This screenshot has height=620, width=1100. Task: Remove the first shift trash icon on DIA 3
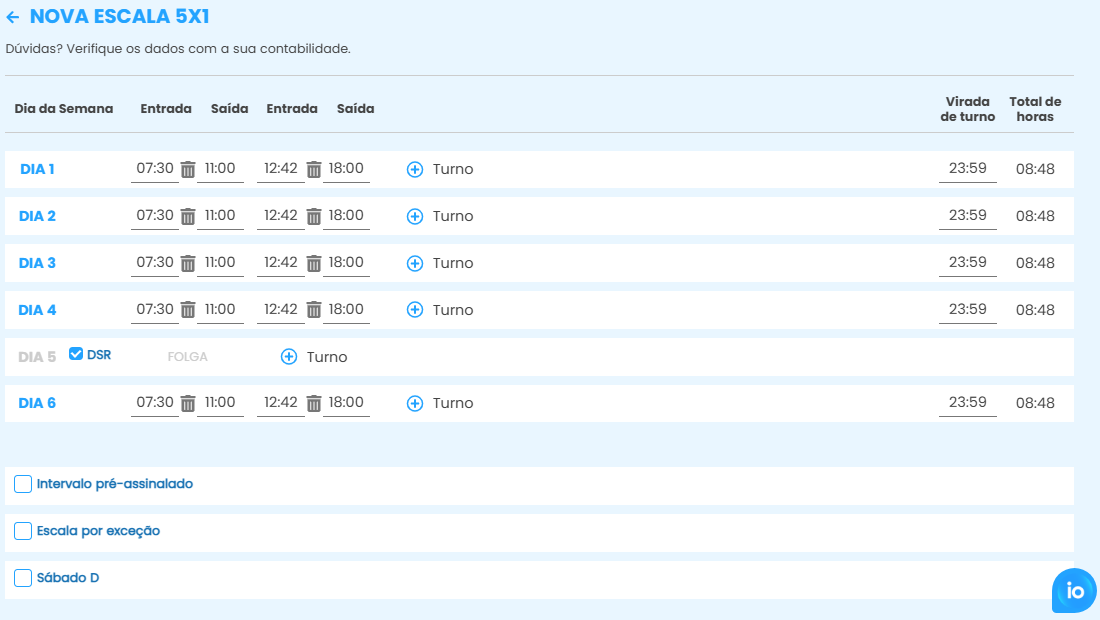pyautogui.click(x=188, y=264)
